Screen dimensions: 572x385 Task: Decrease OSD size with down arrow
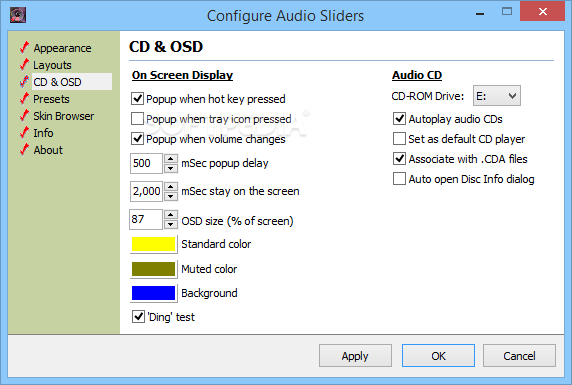(171, 224)
